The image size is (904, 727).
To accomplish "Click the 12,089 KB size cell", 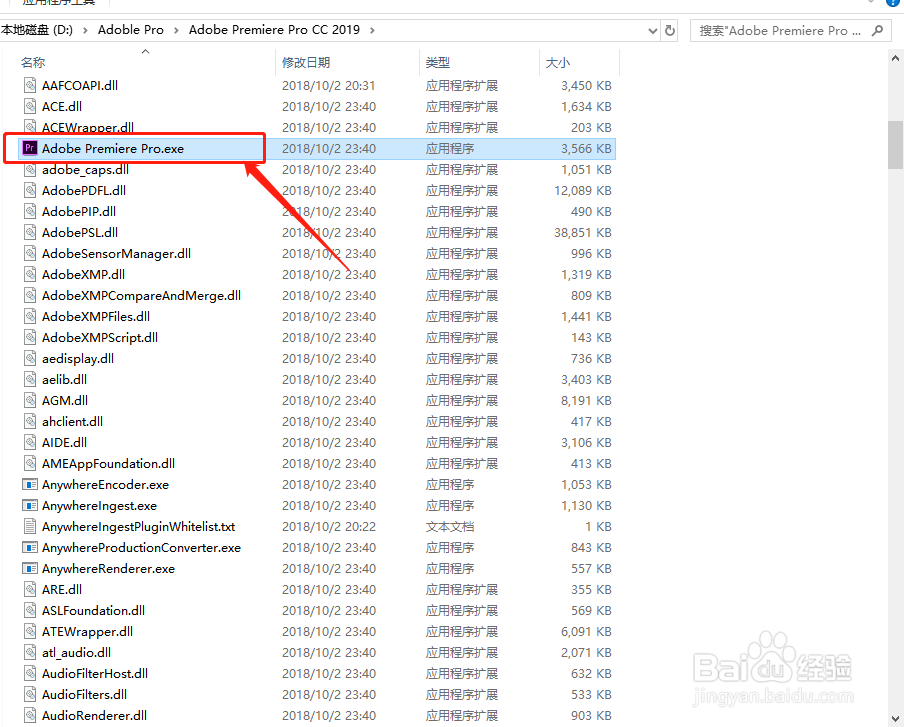I will tap(582, 190).
